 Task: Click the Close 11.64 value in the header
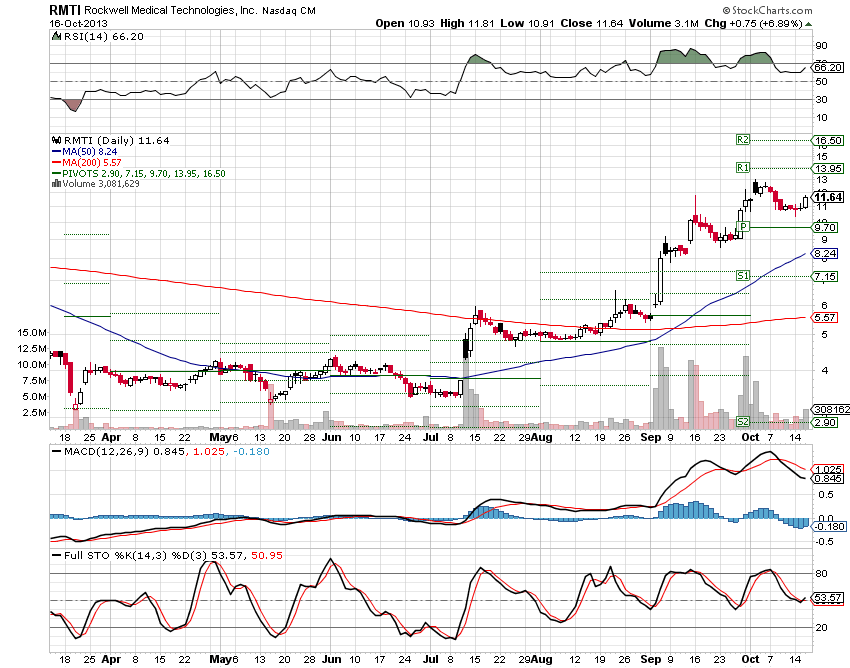592,23
